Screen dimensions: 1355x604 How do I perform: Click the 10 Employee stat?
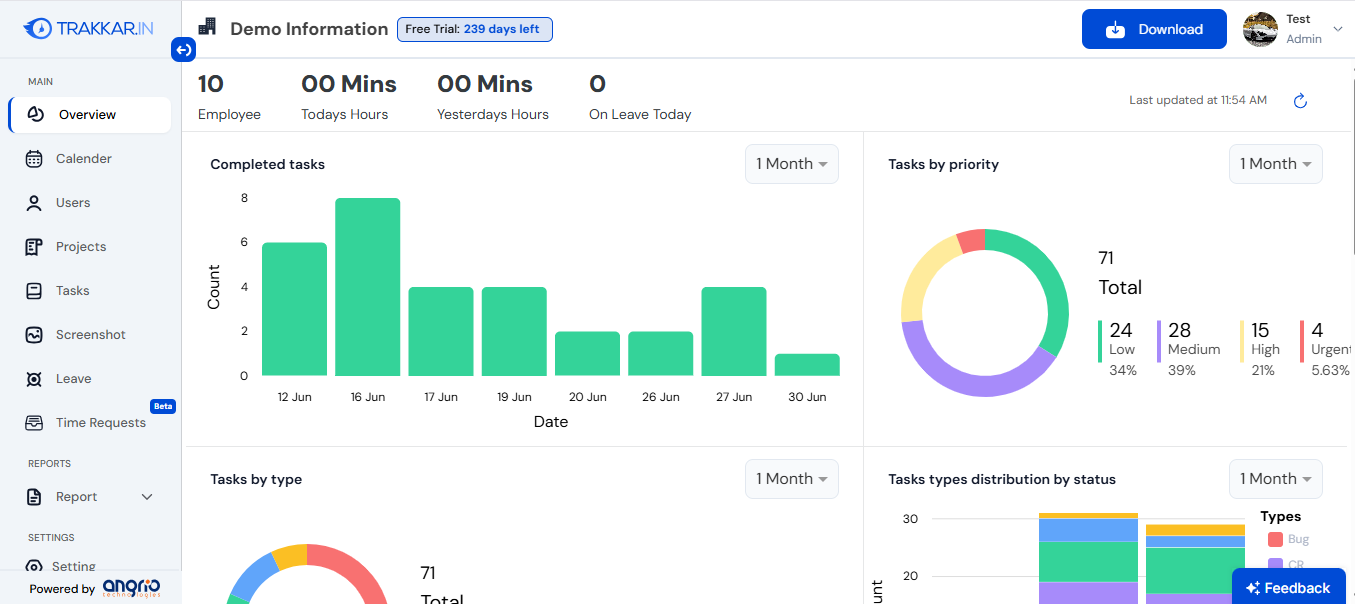229,97
